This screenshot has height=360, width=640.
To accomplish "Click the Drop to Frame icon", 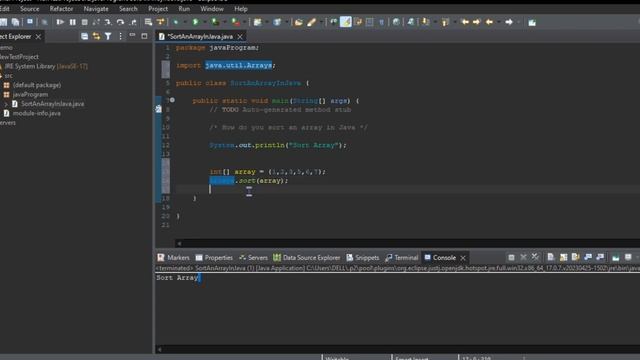I will click(x=148, y=22).
